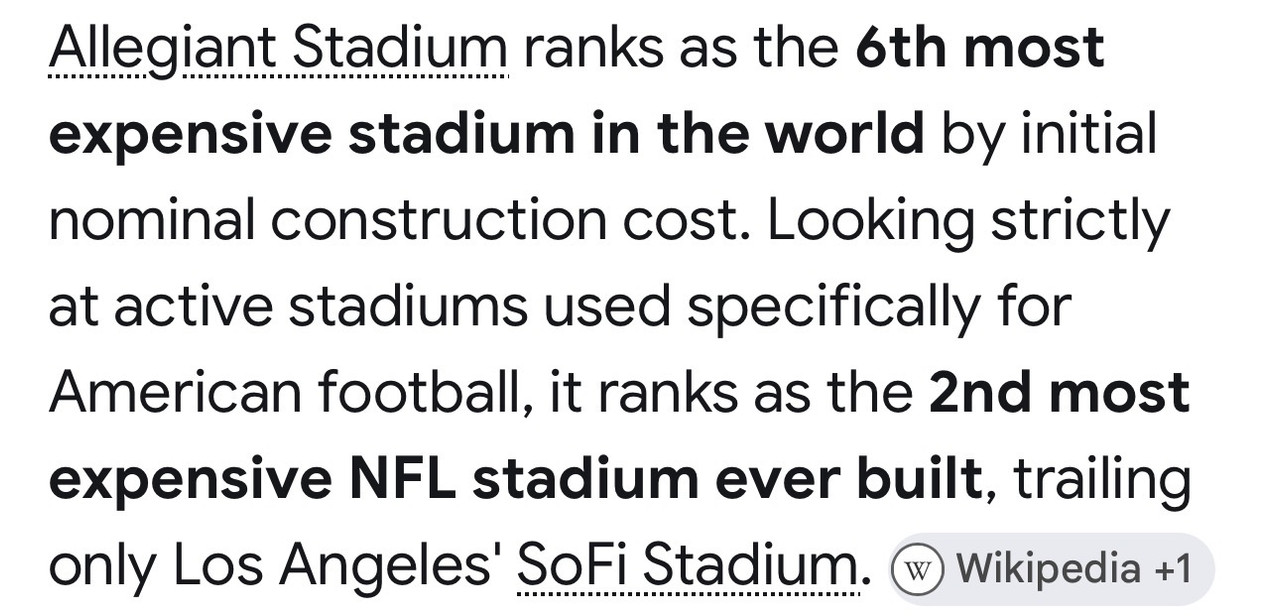Image resolution: width=1280 pixels, height=616 pixels.
Task: Click the phrase 'by initial' on second line
Action: tap(1049, 135)
